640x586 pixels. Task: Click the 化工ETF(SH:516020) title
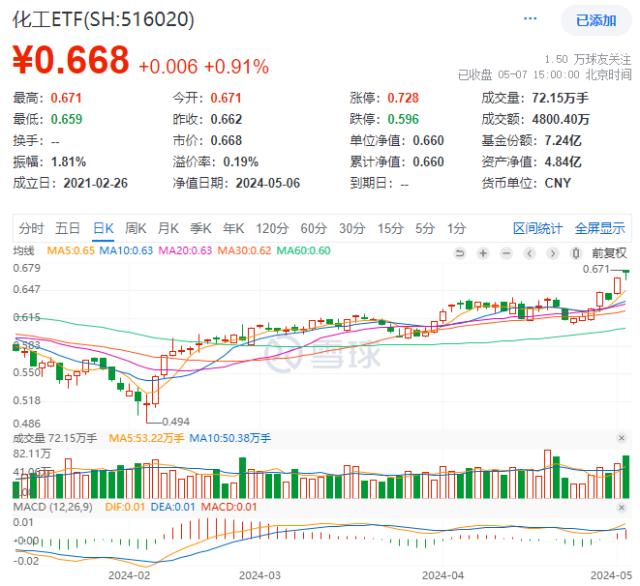click(103, 19)
